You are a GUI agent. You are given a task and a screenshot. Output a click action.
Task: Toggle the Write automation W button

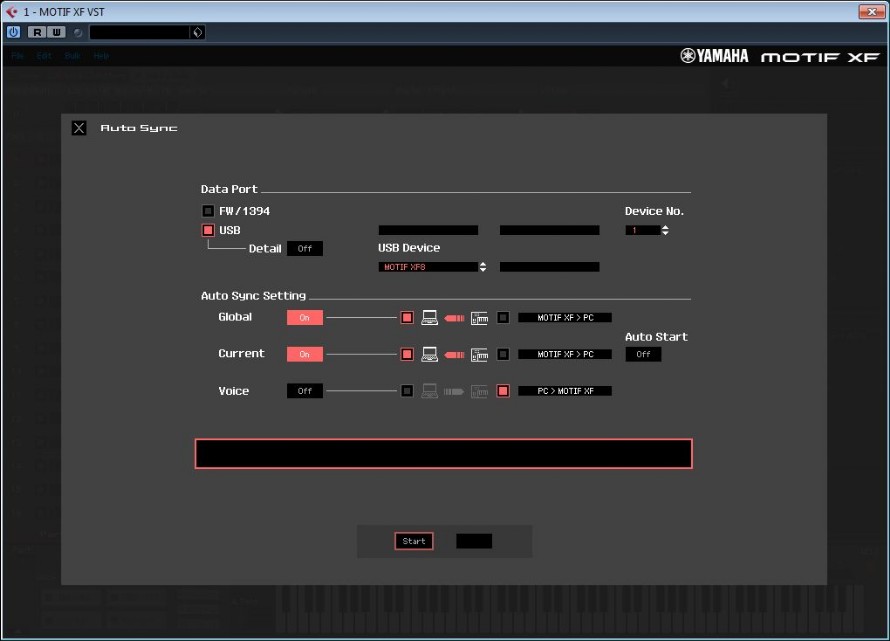[56, 32]
